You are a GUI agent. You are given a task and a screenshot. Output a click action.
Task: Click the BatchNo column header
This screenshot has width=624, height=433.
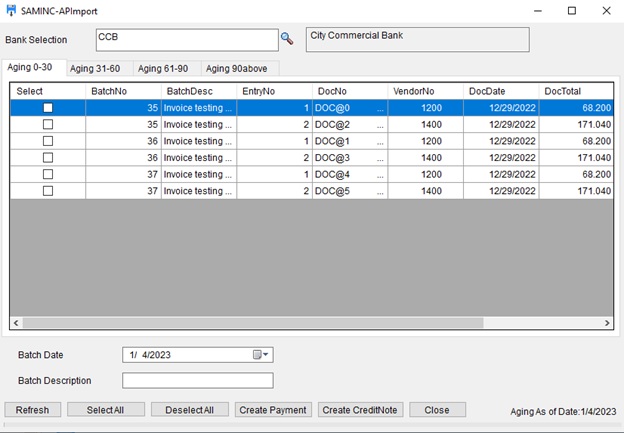[x=123, y=91]
